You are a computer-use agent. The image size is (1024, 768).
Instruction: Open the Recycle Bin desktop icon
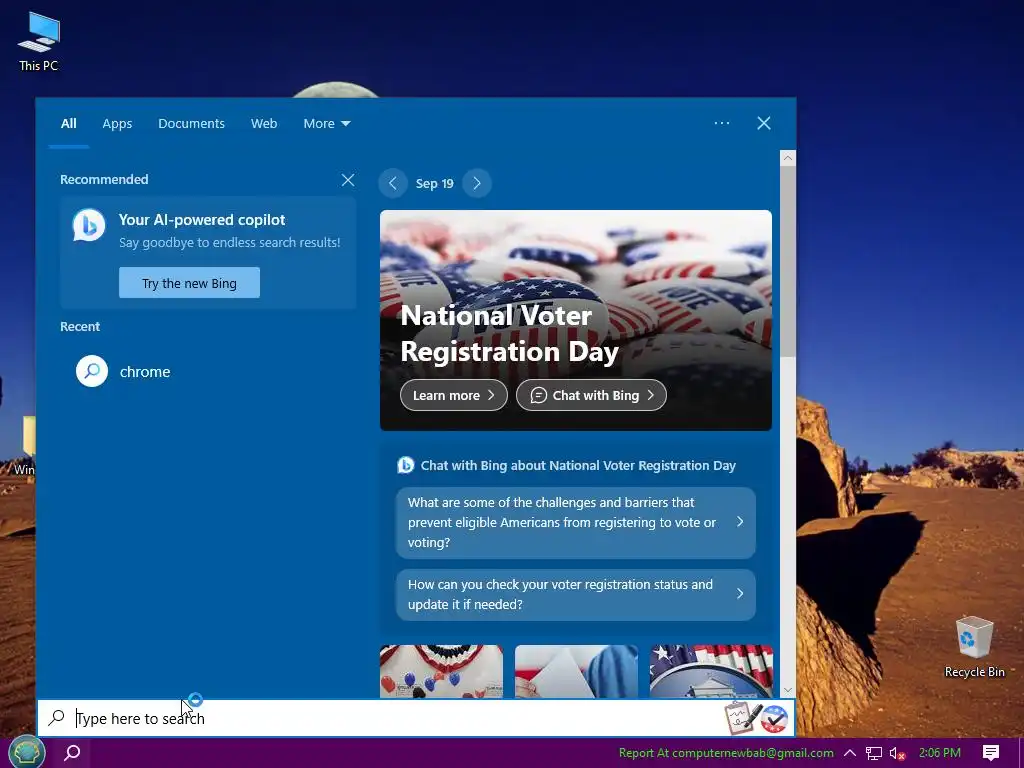tap(974, 647)
